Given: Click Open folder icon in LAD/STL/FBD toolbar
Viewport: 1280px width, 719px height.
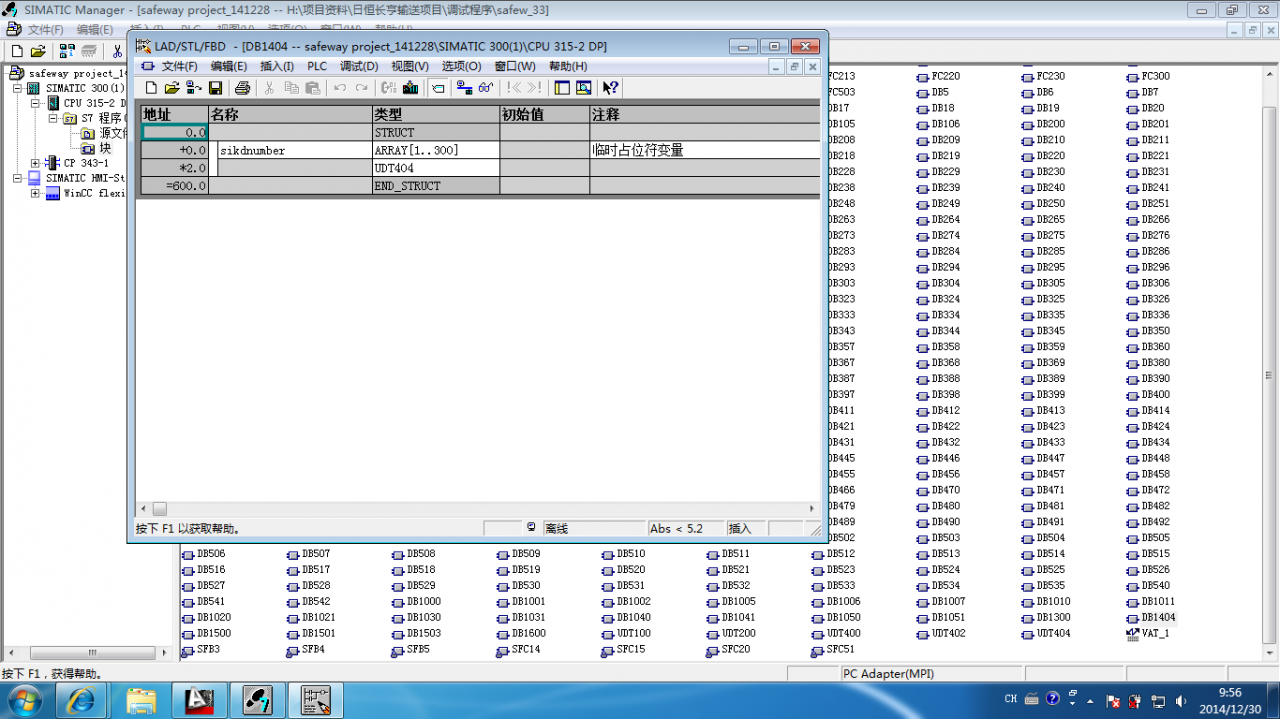Looking at the screenshot, I should pos(172,88).
